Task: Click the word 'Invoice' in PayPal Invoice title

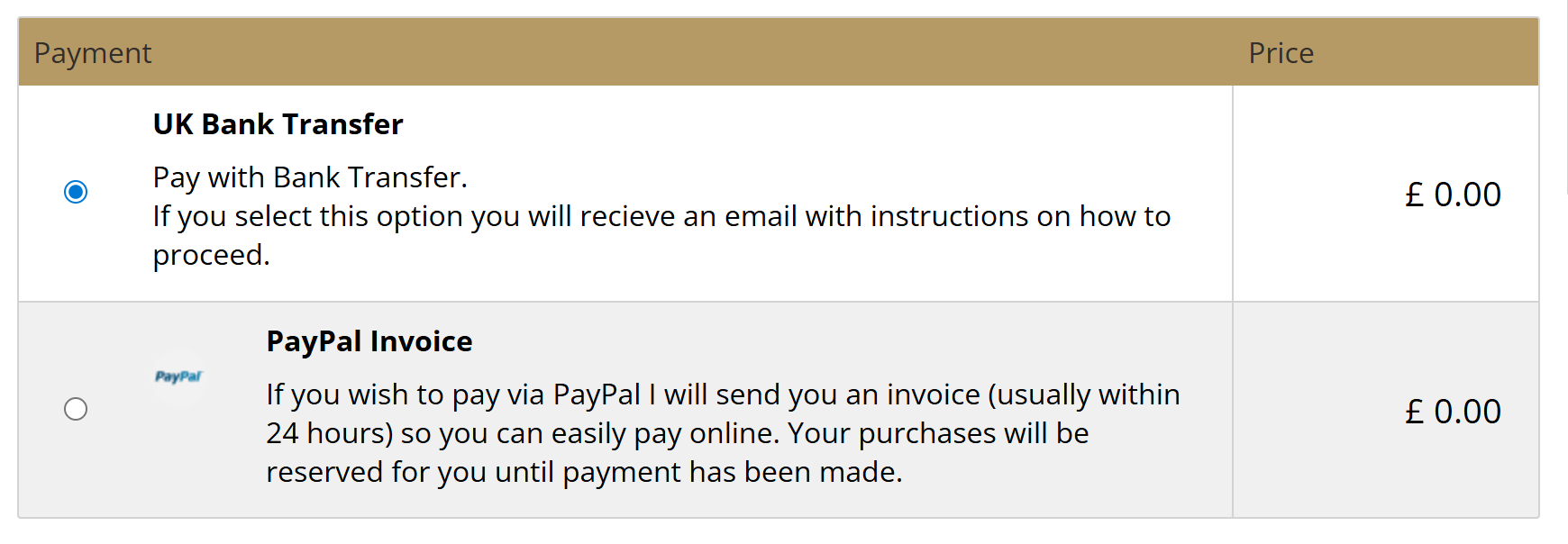Action: 421,341
